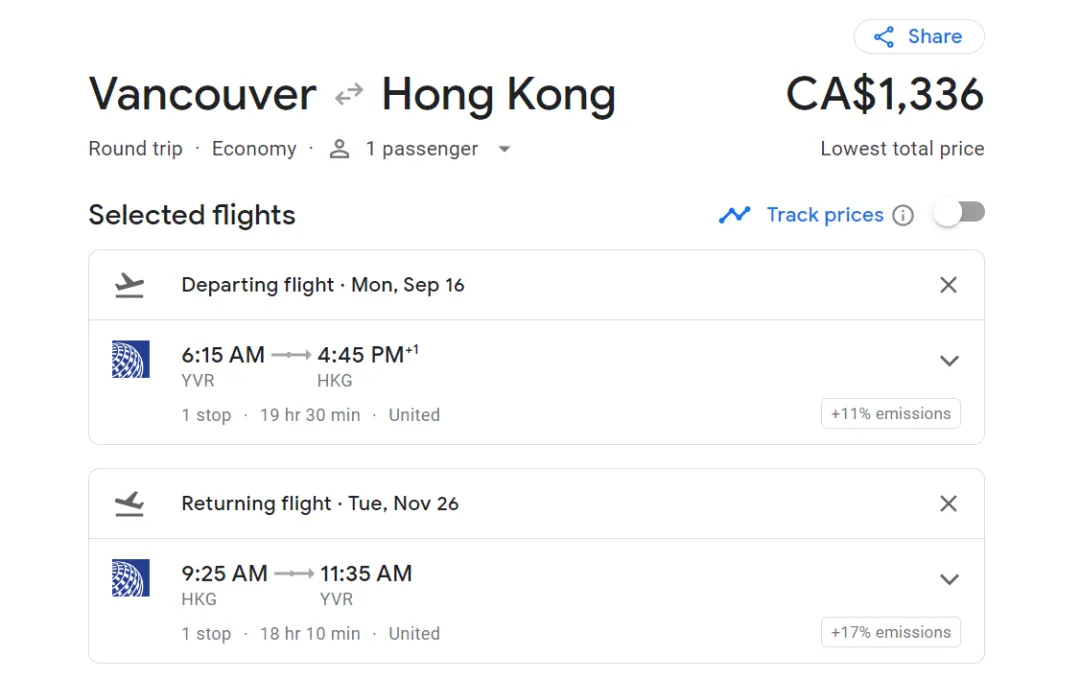1080x679 pixels.
Task: Remove the returning flight selection
Action: pyautogui.click(x=949, y=503)
